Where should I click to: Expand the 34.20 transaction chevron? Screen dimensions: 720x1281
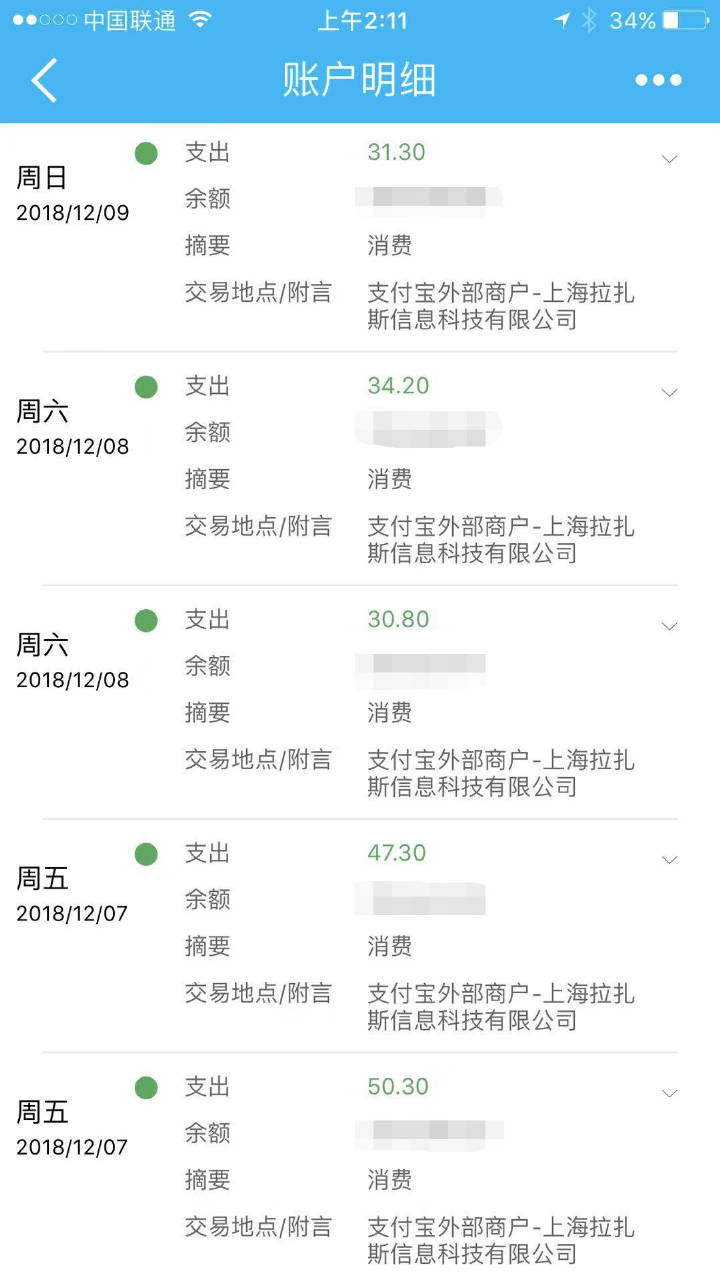tap(670, 392)
